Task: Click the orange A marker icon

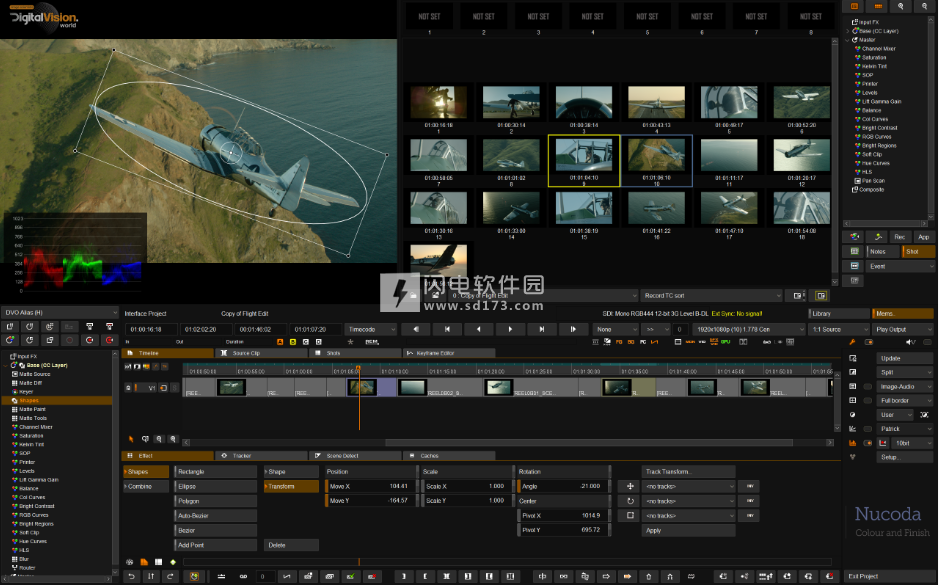Action: 280,342
